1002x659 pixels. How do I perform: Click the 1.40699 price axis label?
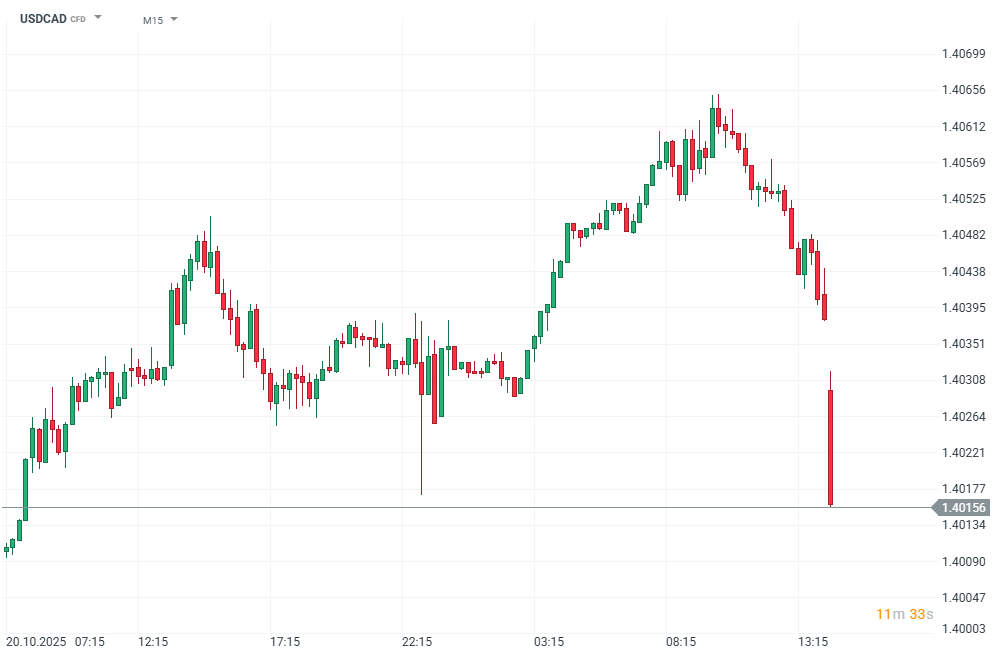point(964,53)
